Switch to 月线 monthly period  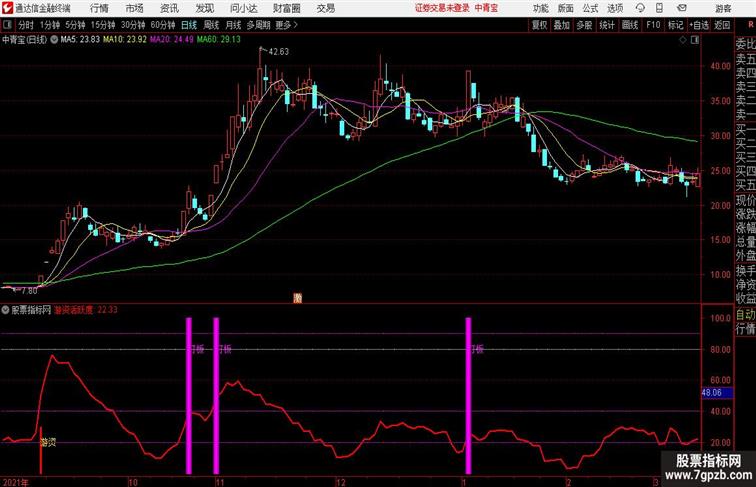click(x=233, y=25)
